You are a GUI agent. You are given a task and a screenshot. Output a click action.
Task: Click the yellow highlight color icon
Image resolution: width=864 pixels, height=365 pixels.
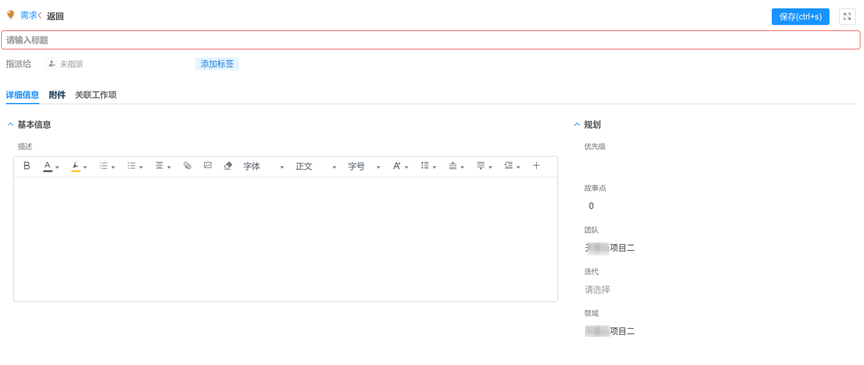click(x=76, y=166)
